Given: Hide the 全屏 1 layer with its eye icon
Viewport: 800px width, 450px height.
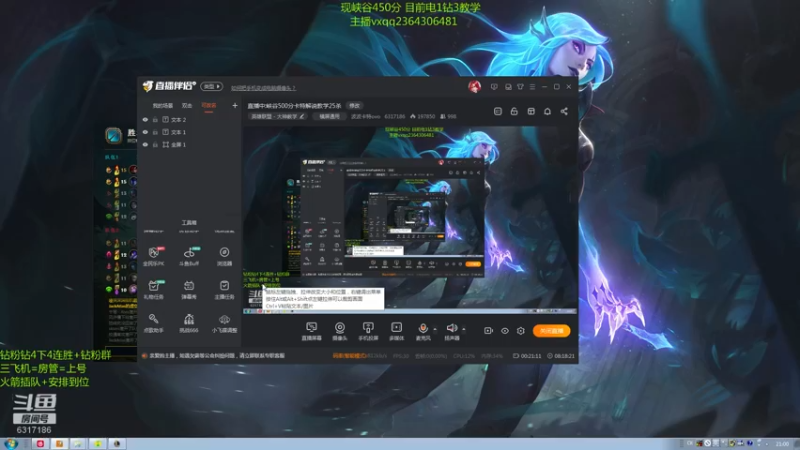Looking at the screenshot, I should tap(145, 145).
